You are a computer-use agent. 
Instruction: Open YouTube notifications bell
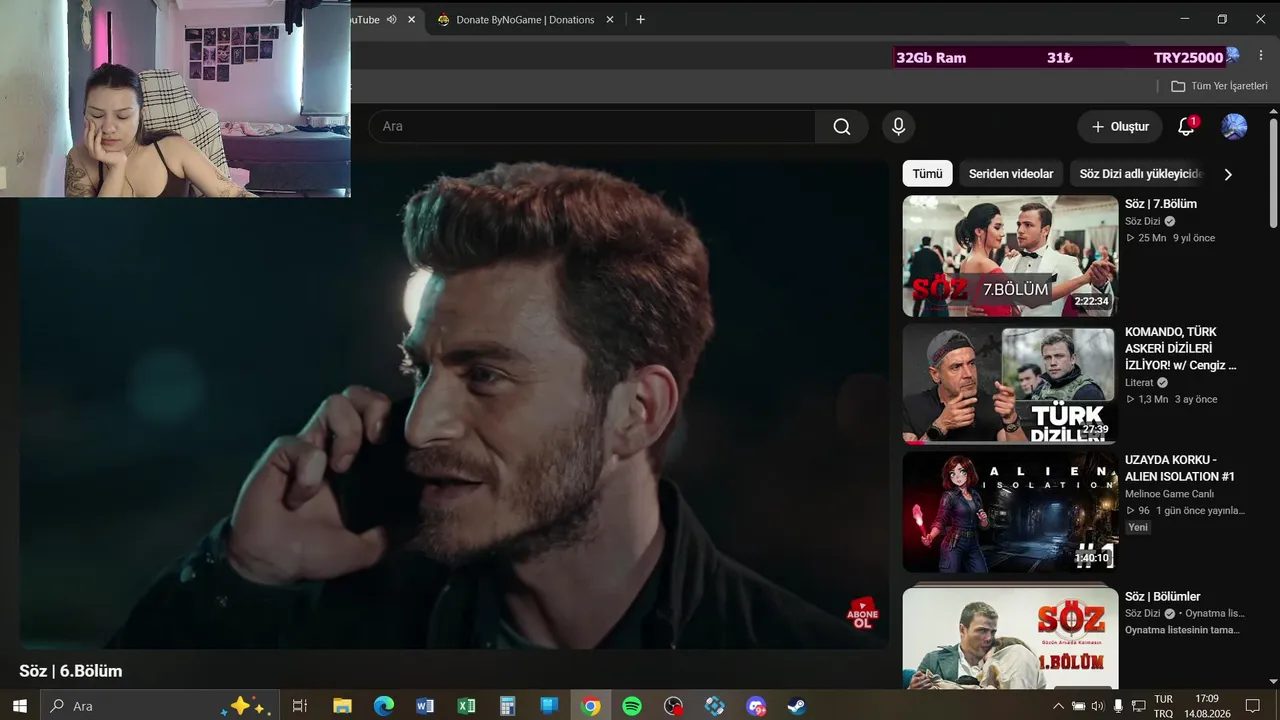1186,127
